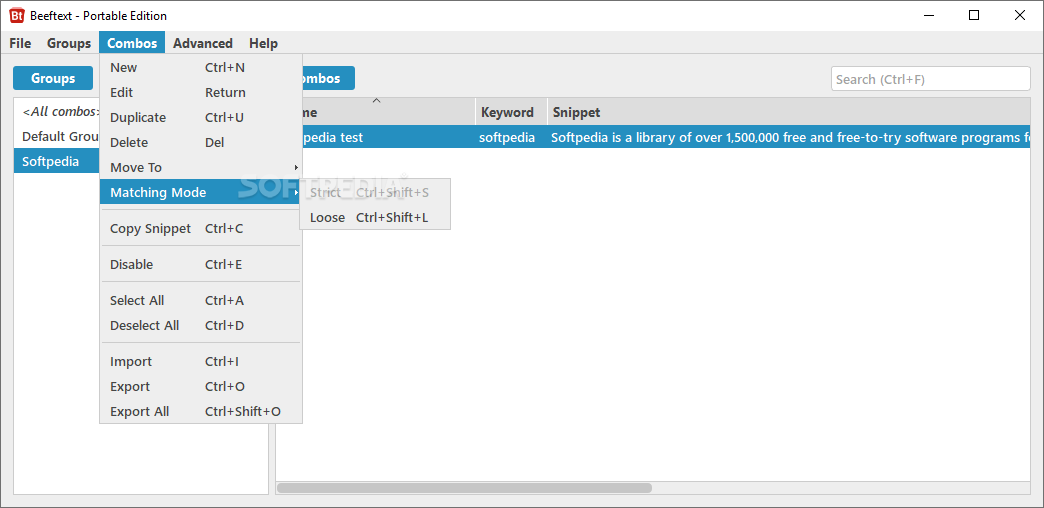
Task: Click the Softpedia snippet text cell
Action: (x=789, y=138)
